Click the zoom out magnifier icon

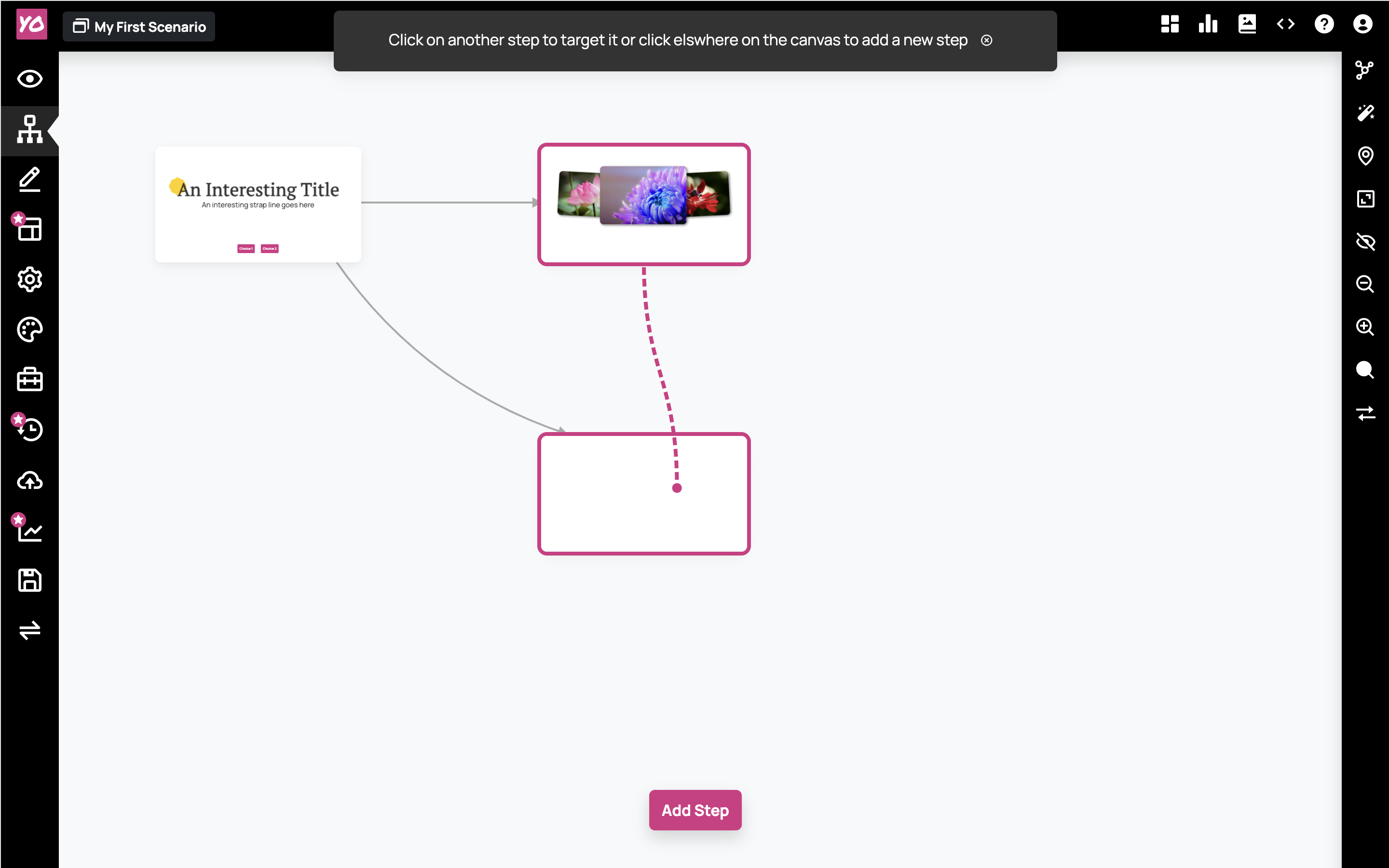tap(1365, 284)
